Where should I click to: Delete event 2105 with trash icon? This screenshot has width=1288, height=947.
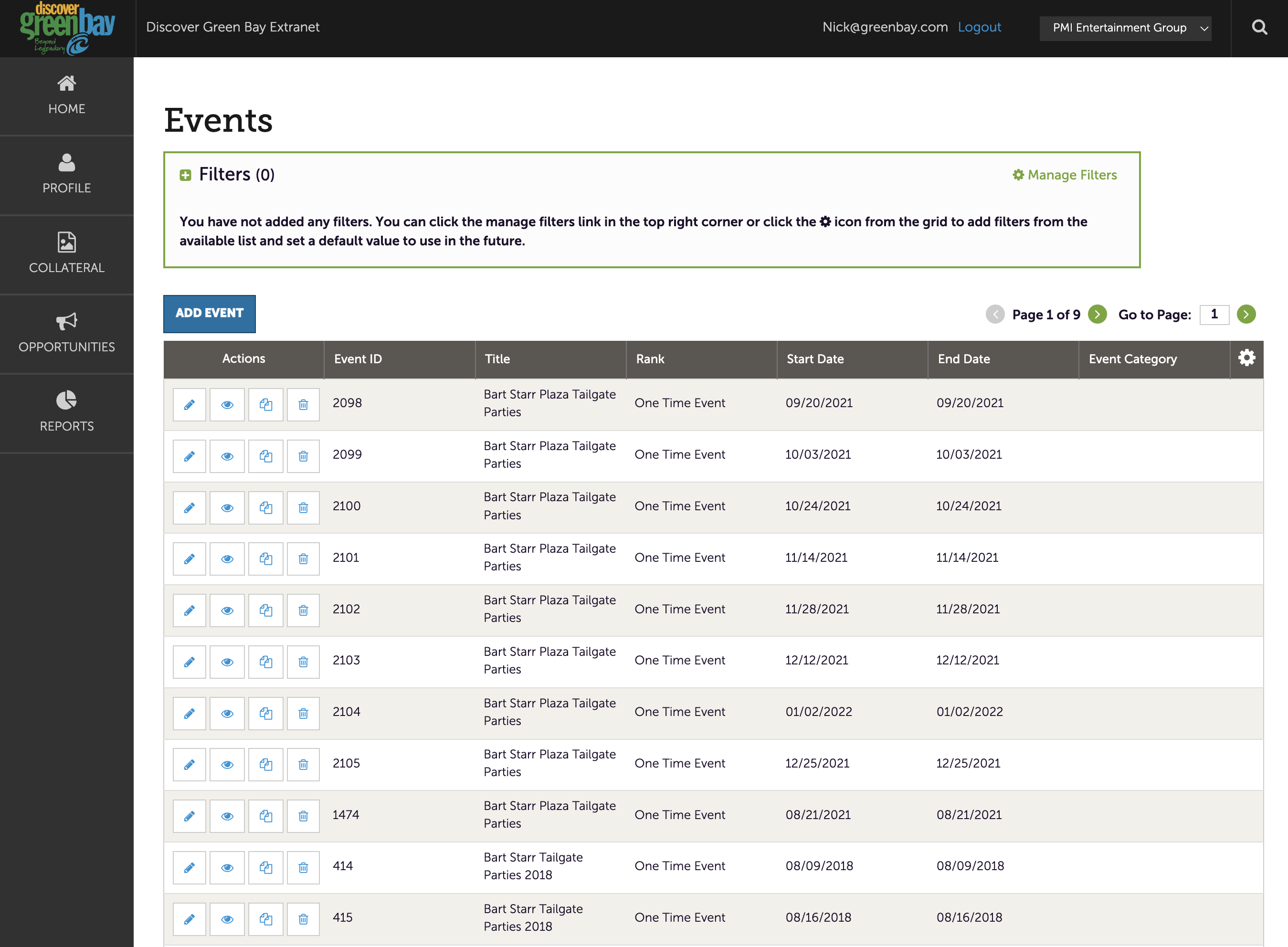[303, 765]
